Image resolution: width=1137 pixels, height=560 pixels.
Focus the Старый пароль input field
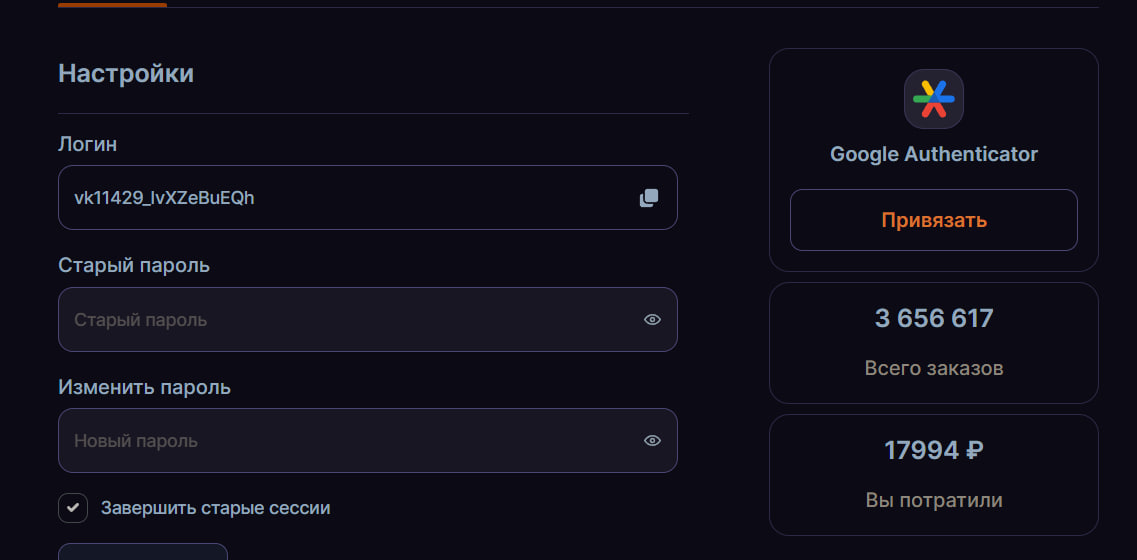coord(368,319)
